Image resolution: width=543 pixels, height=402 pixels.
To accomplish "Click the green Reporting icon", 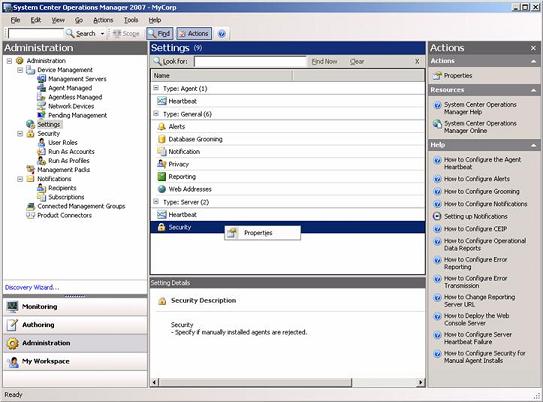I will coord(162,177).
